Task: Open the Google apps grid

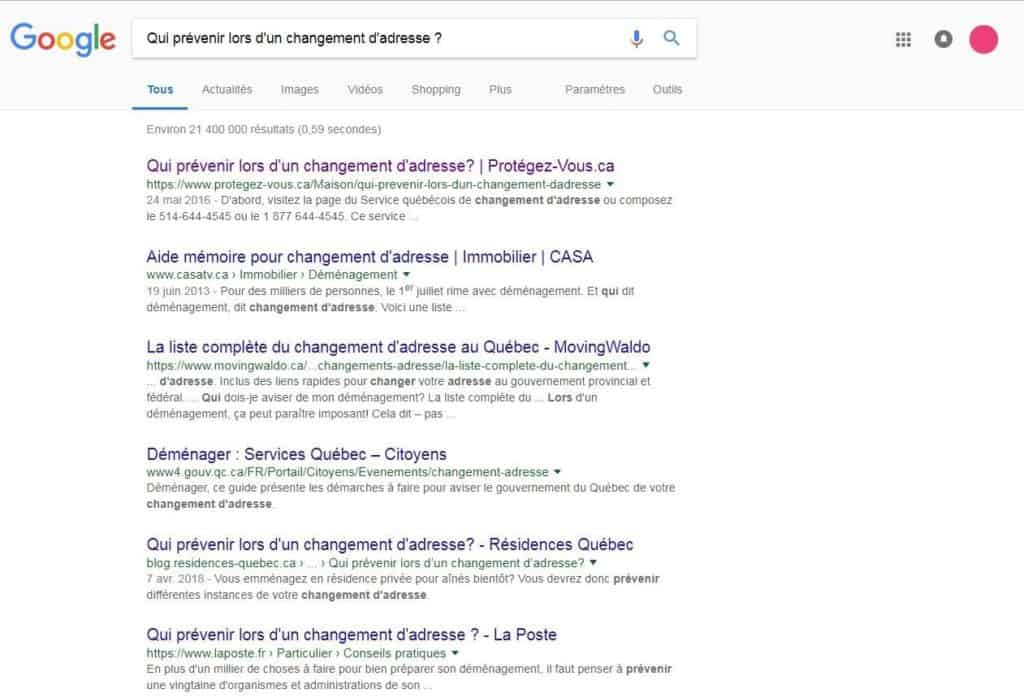Action: tap(903, 39)
